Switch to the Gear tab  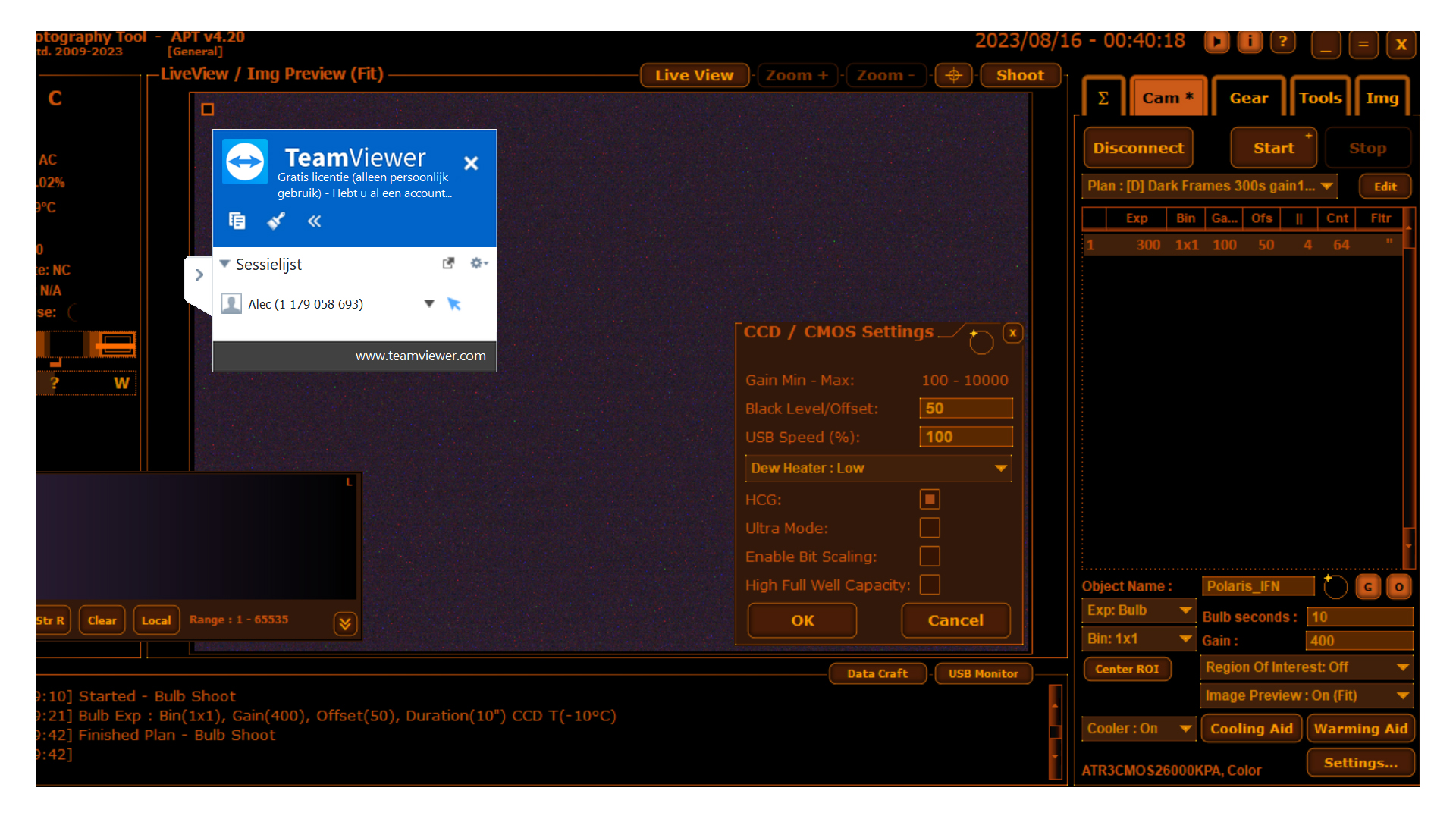(x=1248, y=98)
